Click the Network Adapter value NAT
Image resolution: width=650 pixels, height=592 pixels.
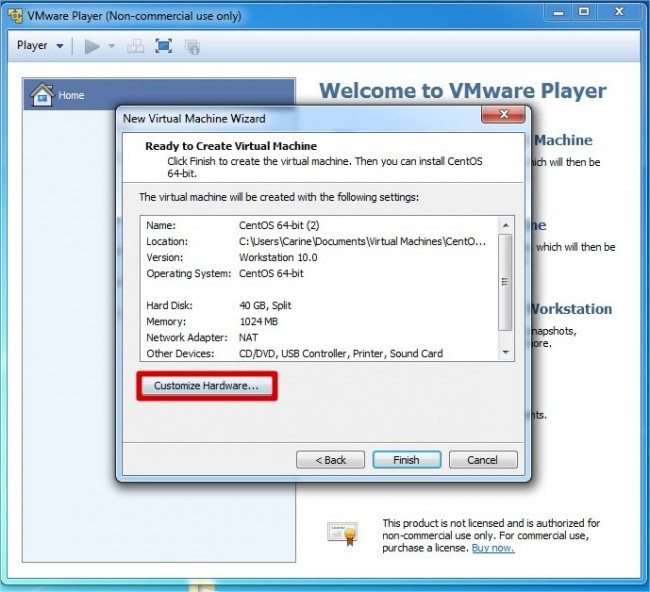coord(248,337)
